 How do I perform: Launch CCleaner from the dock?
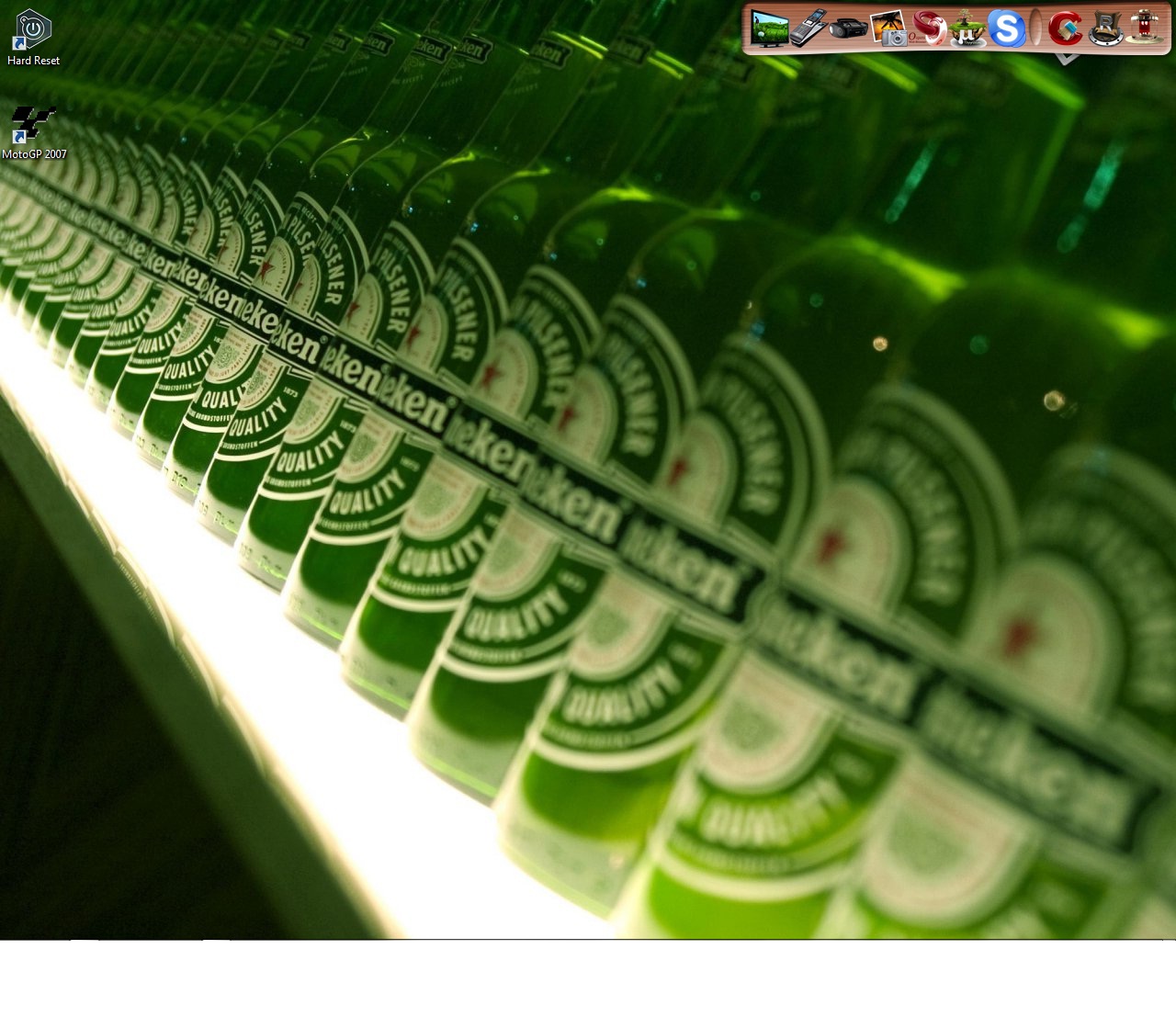coord(1066,28)
